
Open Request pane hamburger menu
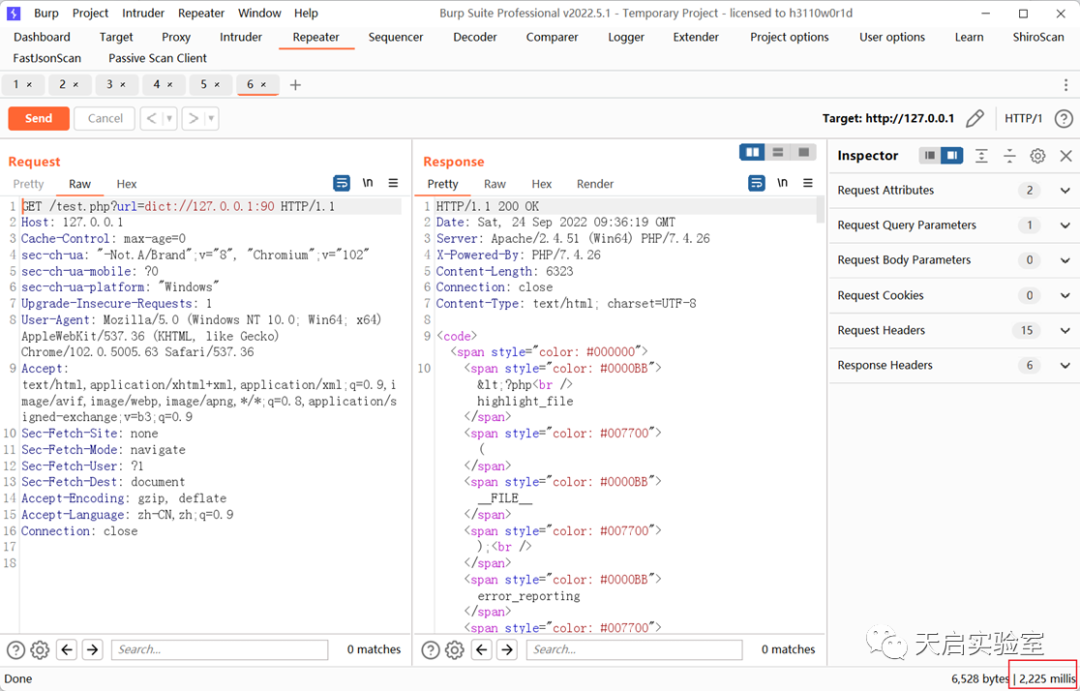pos(393,183)
